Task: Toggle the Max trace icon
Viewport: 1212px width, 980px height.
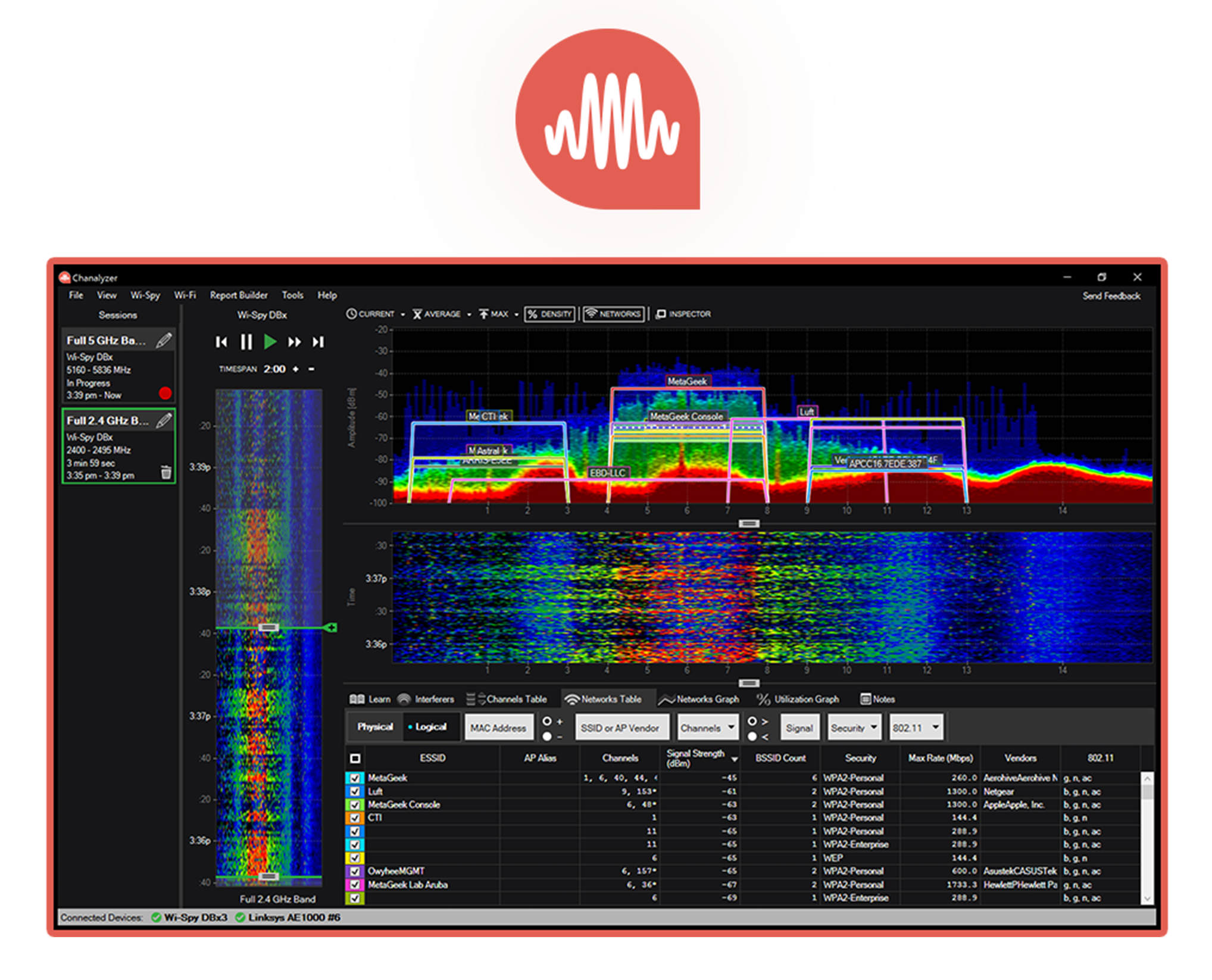Action: tap(483, 314)
